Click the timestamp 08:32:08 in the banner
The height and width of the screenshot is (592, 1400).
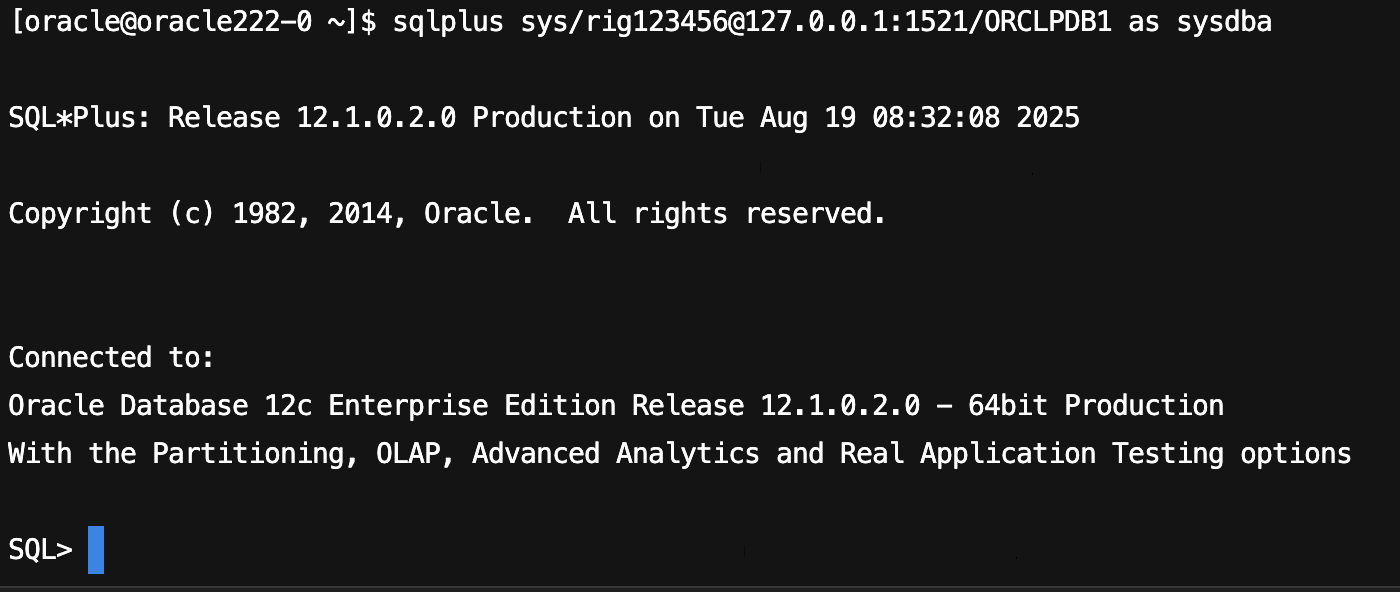click(x=936, y=118)
